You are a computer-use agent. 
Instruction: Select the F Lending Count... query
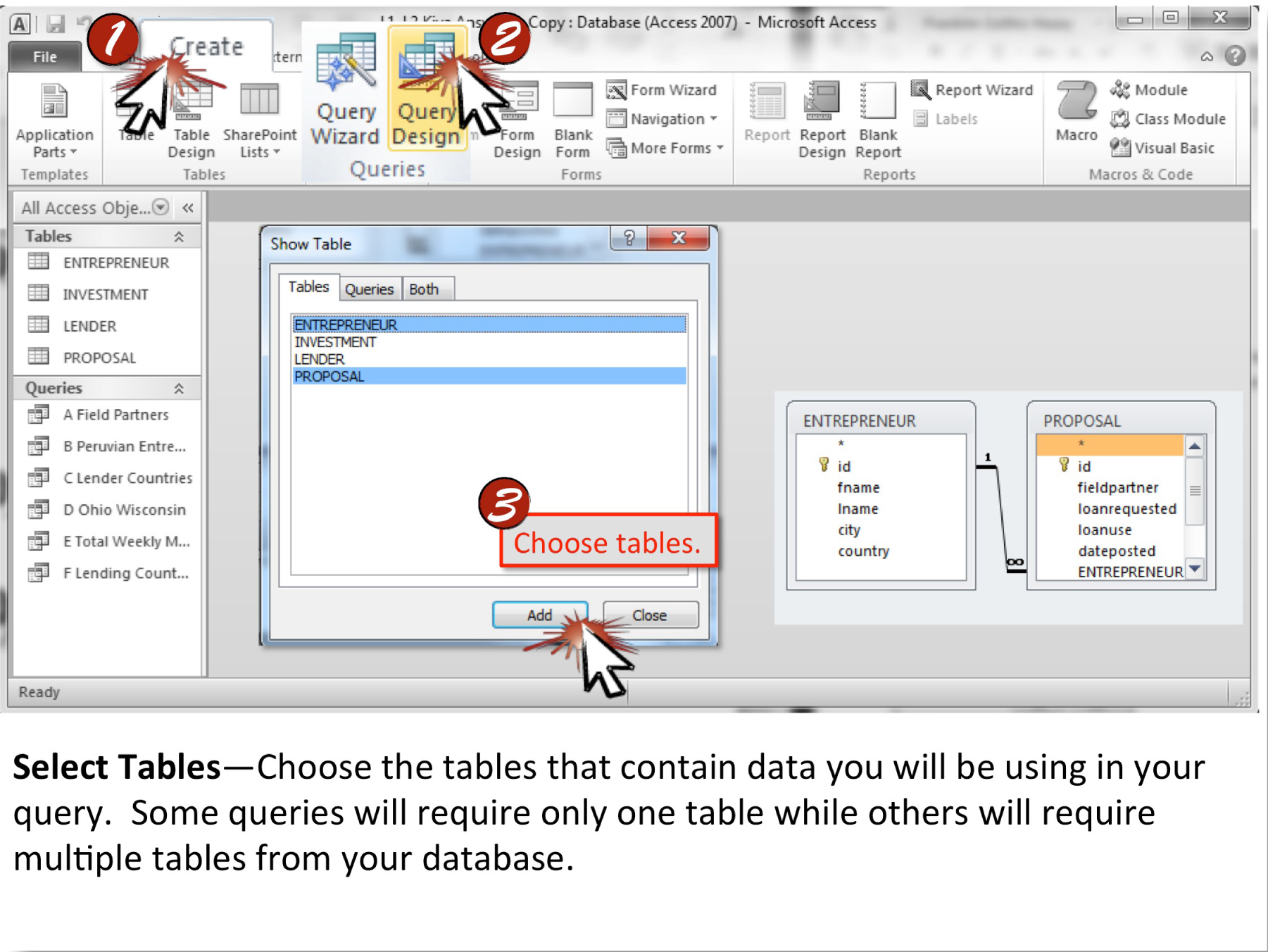click(x=108, y=573)
